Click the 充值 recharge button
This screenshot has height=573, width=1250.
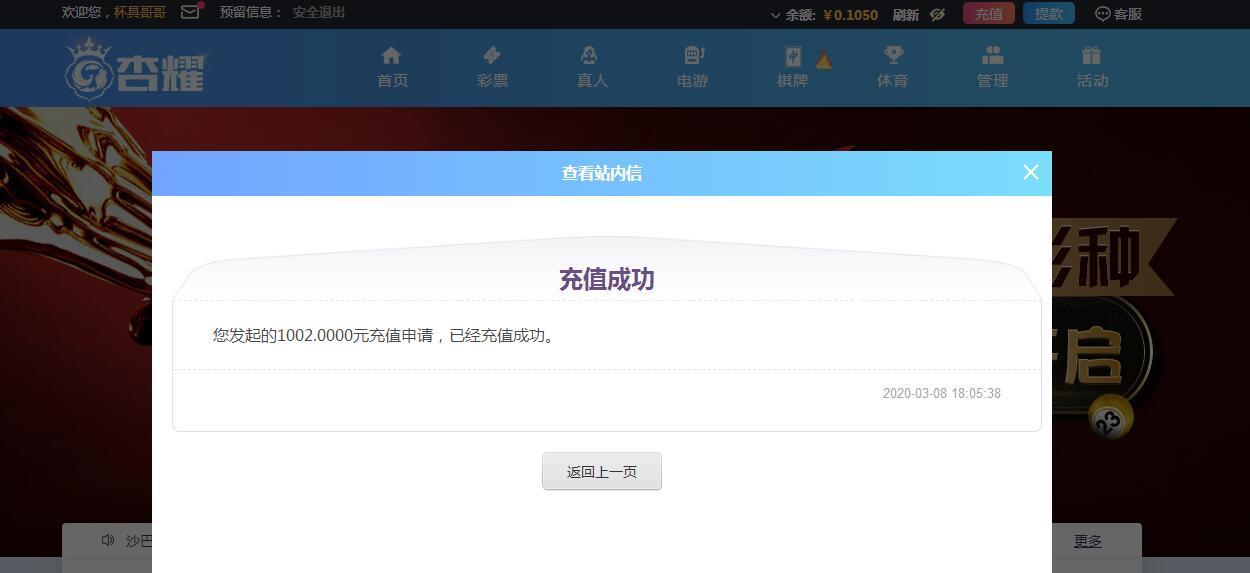988,14
